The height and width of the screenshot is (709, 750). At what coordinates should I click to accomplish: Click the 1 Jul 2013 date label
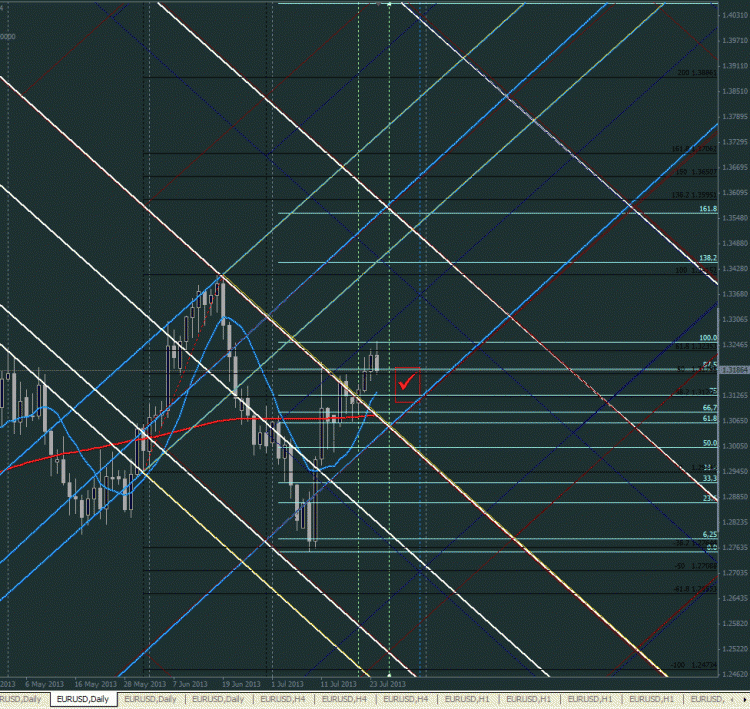pyautogui.click(x=287, y=684)
